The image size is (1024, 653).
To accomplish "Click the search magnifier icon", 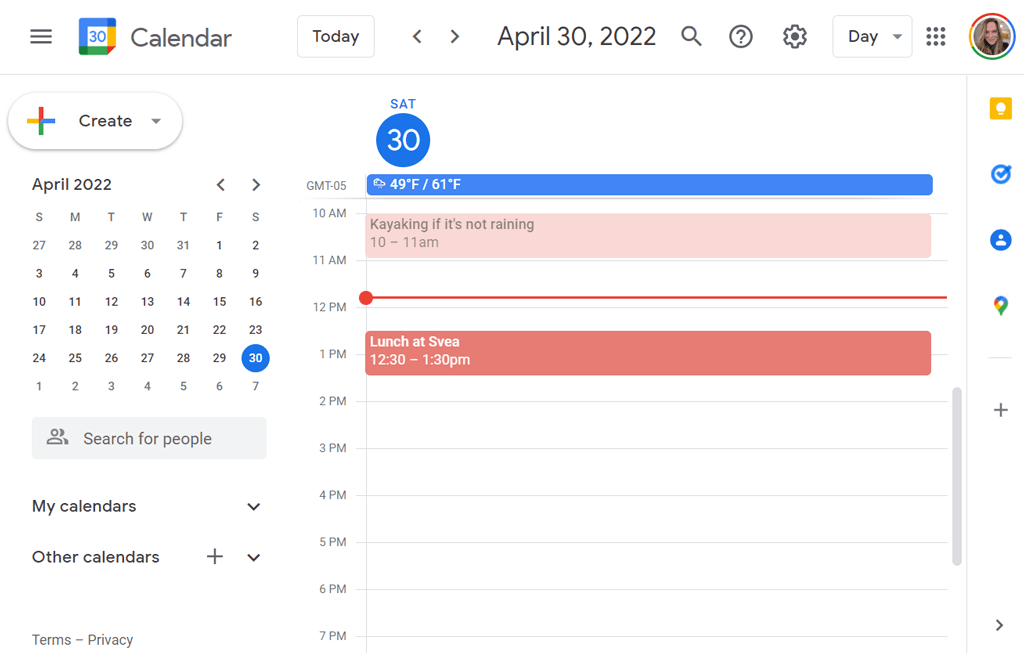I will click(x=691, y=37).
